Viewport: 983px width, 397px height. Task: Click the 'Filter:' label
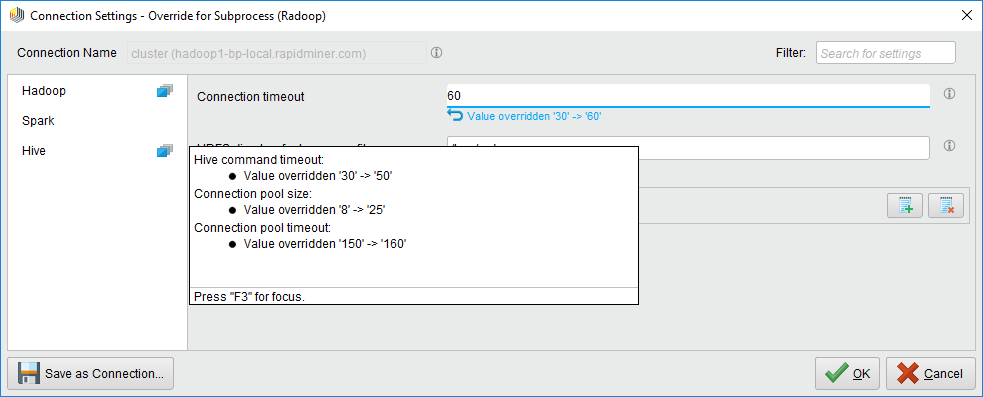(791, 53)
